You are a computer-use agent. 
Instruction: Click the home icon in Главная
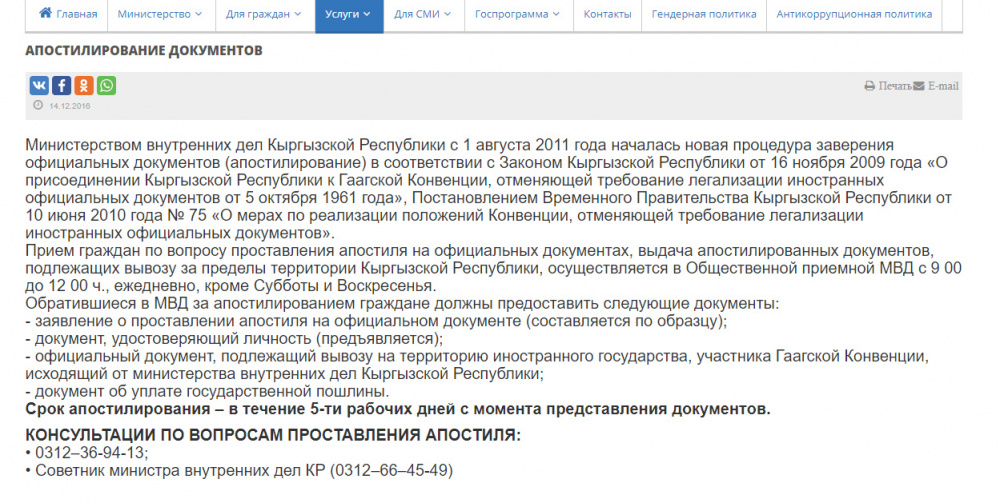pos(45,14)
